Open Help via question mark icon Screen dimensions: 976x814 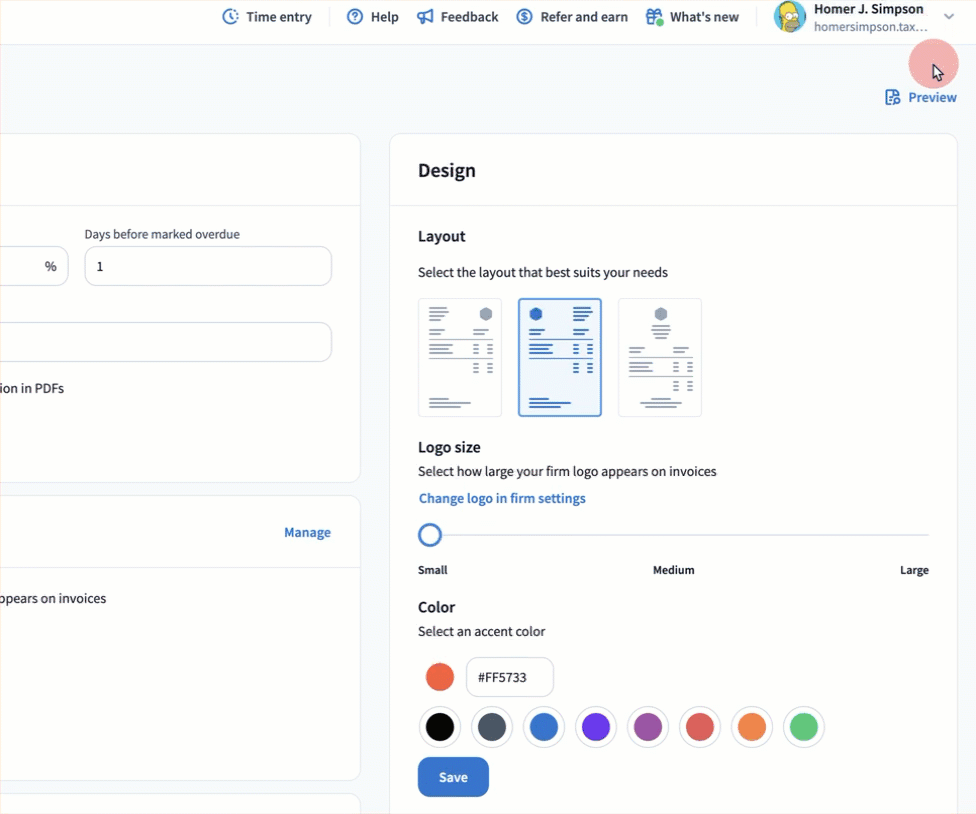pyautogui.click(x=355, y=17)
